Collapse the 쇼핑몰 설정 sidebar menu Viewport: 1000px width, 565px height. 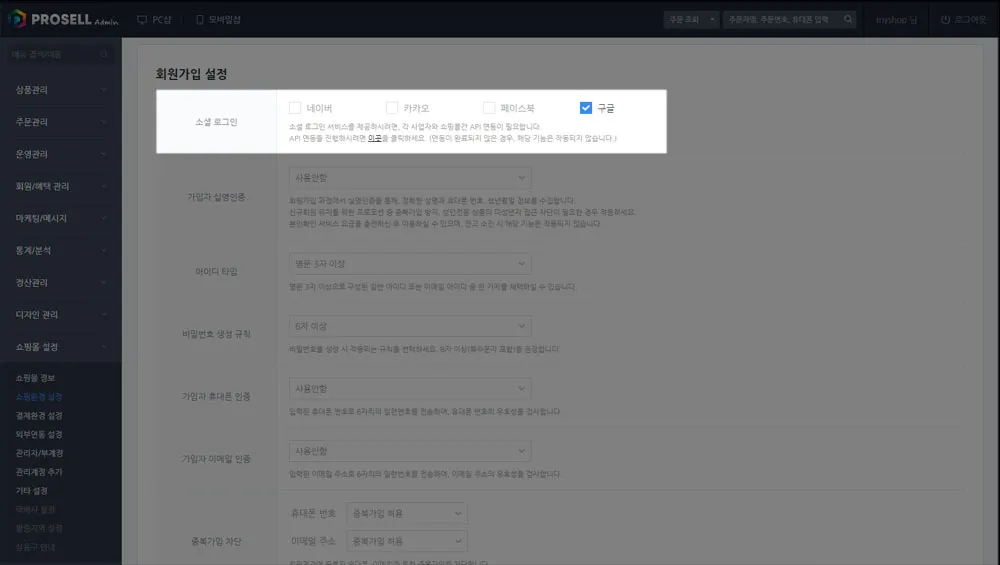pos(61,347)
